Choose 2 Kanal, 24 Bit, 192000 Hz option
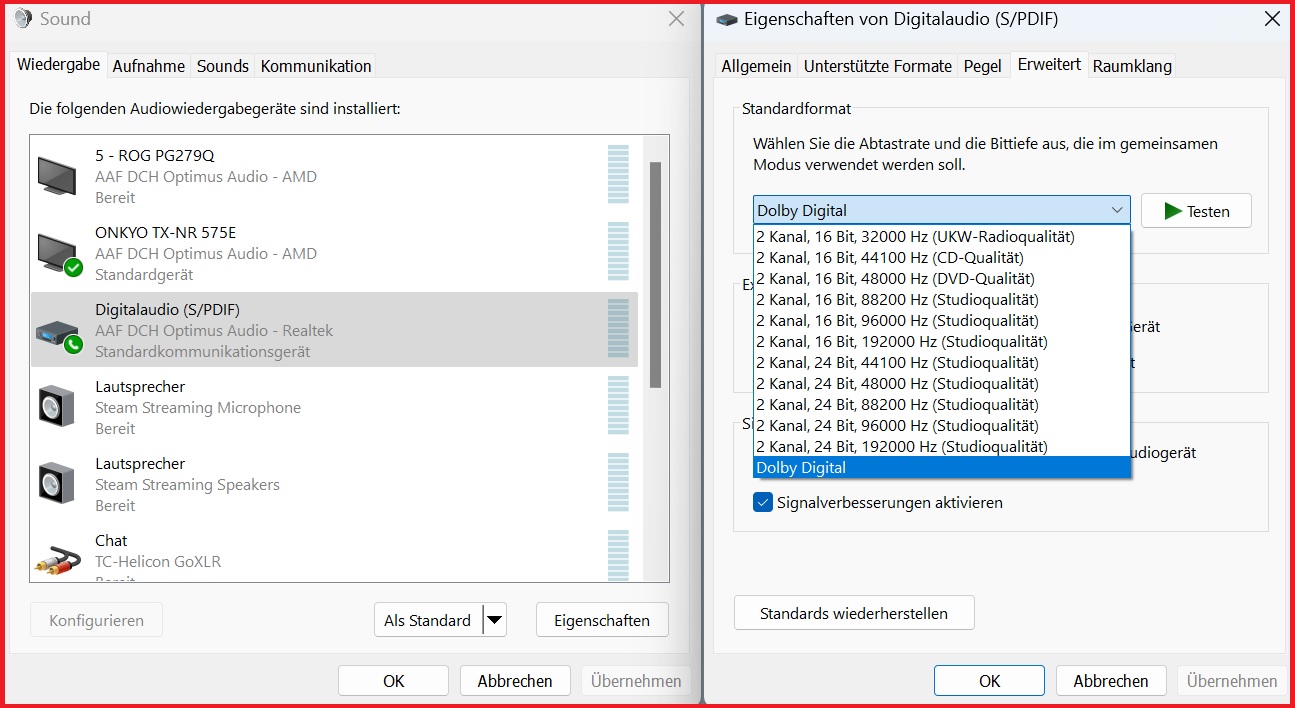 point(941,447)
